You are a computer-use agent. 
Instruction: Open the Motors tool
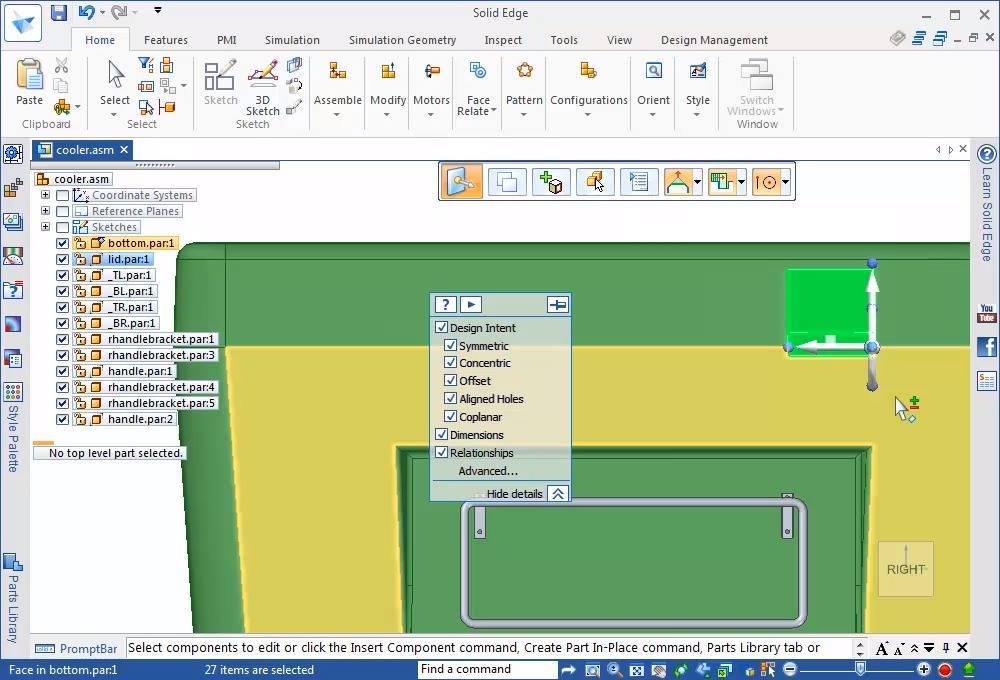(432, 70)
